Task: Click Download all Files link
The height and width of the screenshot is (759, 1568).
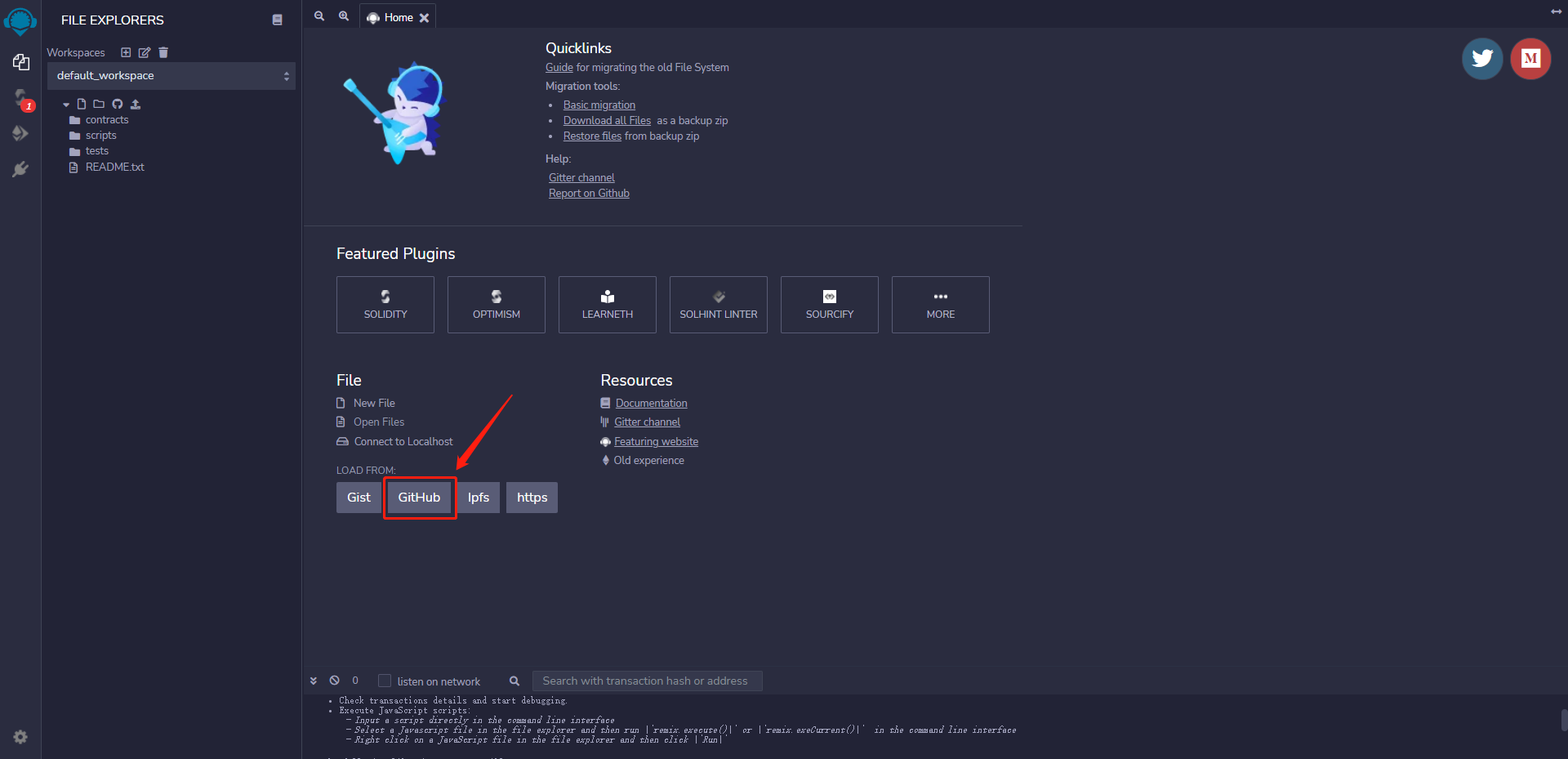Action: (608, 121)
